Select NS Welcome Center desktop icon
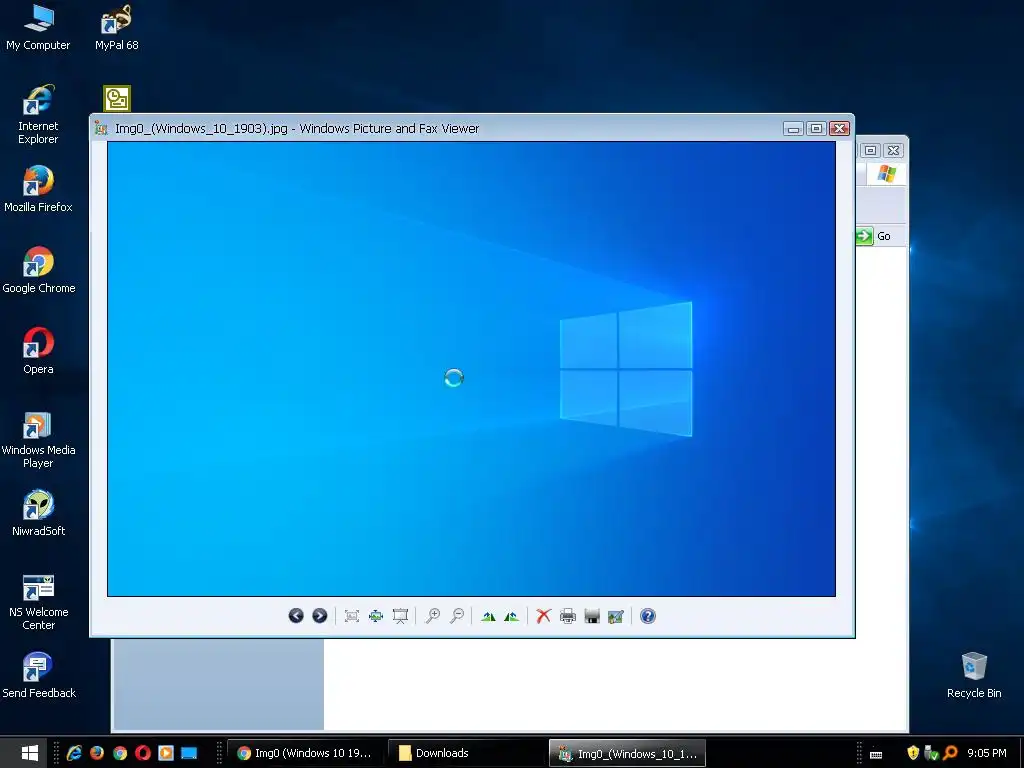The image size is (1024, 768). 38,601
